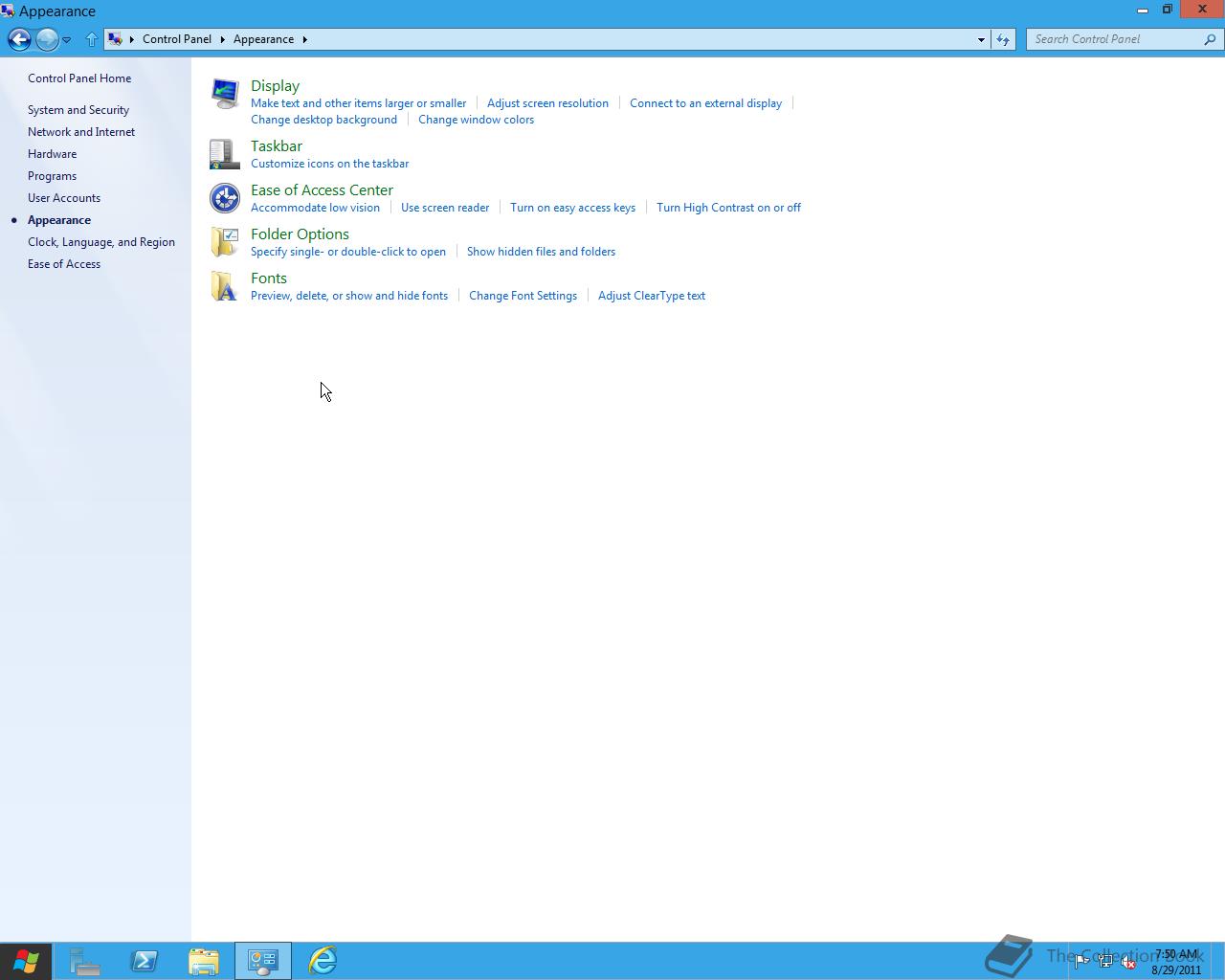Click Specify single- or double-click to open
The height and width of the screenshot is (980, 1225).
pyautogui.click(x=348, y=252)
